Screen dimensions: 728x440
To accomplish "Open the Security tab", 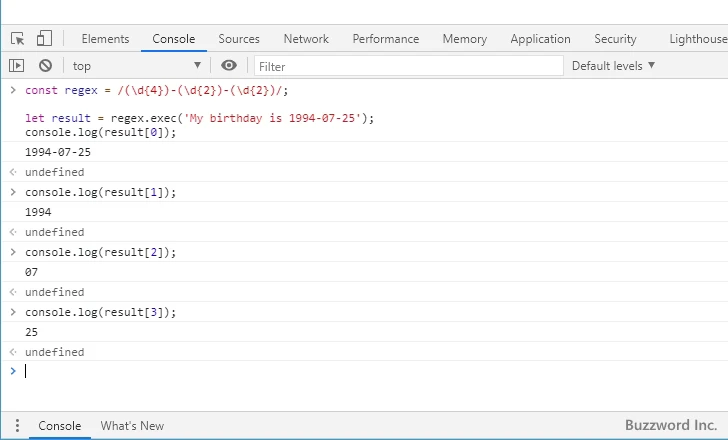I will (615, 39).
